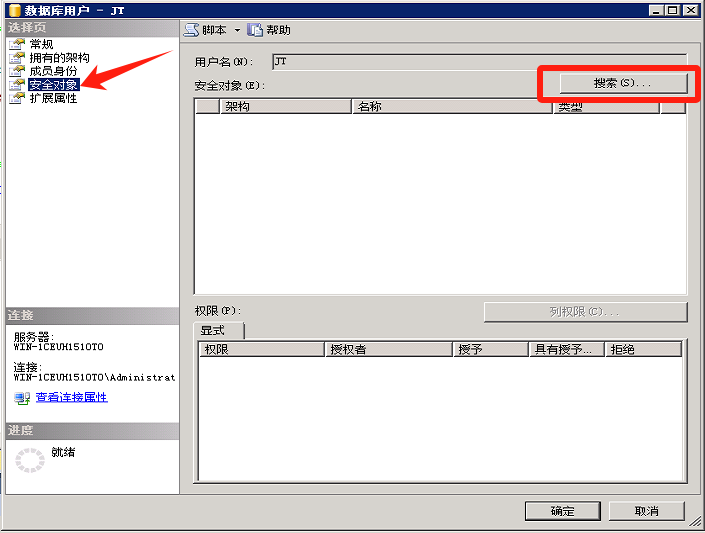Click the 选择页 panel header
This screenshot has height=533, width=705.
pos(92,28)
